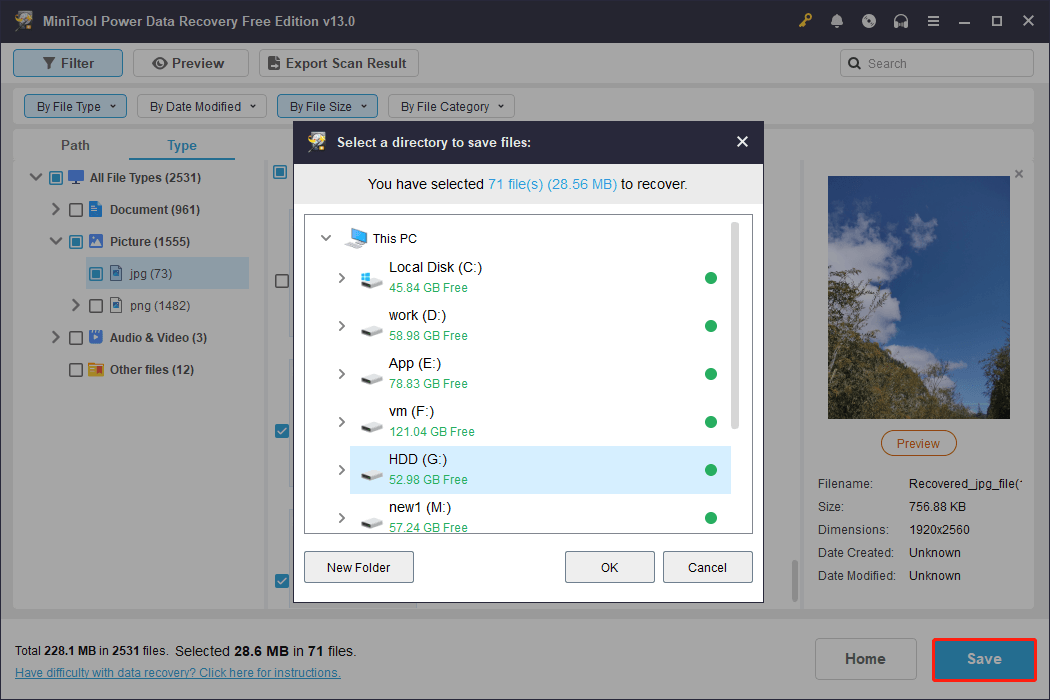The width and height of the screenshot is (1050, 700).
Task: Create a New Folder in dialog
Action: click(x=359, y=567)
